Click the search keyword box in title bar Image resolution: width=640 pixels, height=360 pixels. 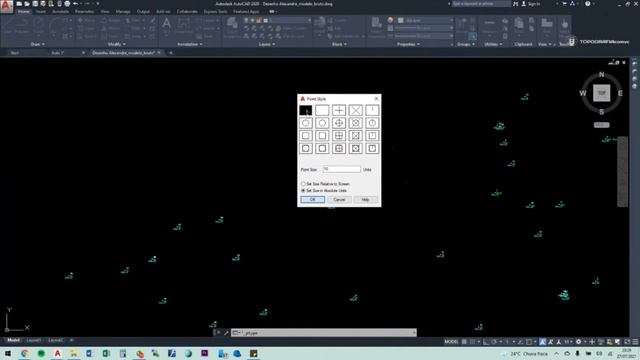pos(481,4)
